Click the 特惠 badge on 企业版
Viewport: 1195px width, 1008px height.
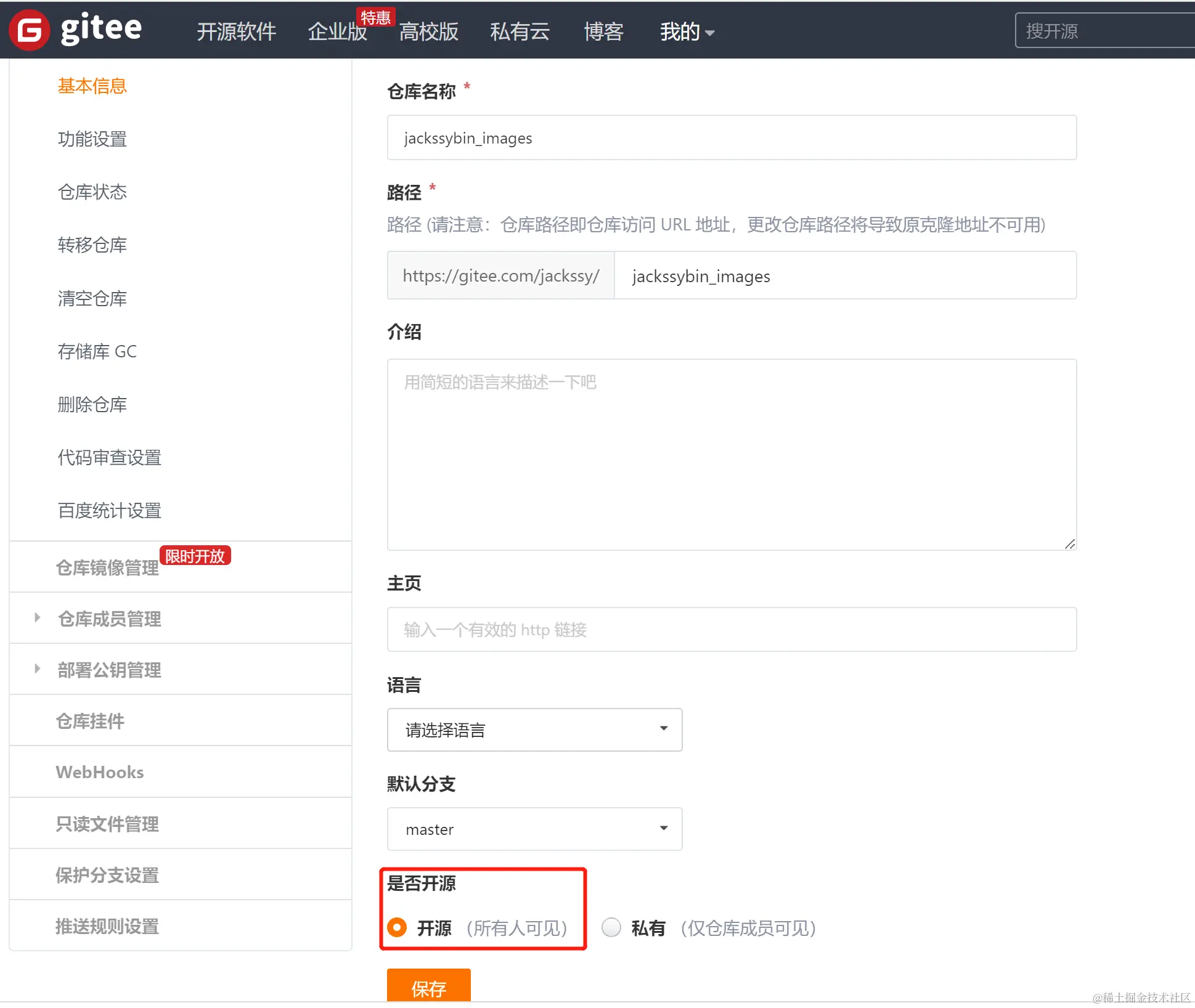tap(375, 17)
